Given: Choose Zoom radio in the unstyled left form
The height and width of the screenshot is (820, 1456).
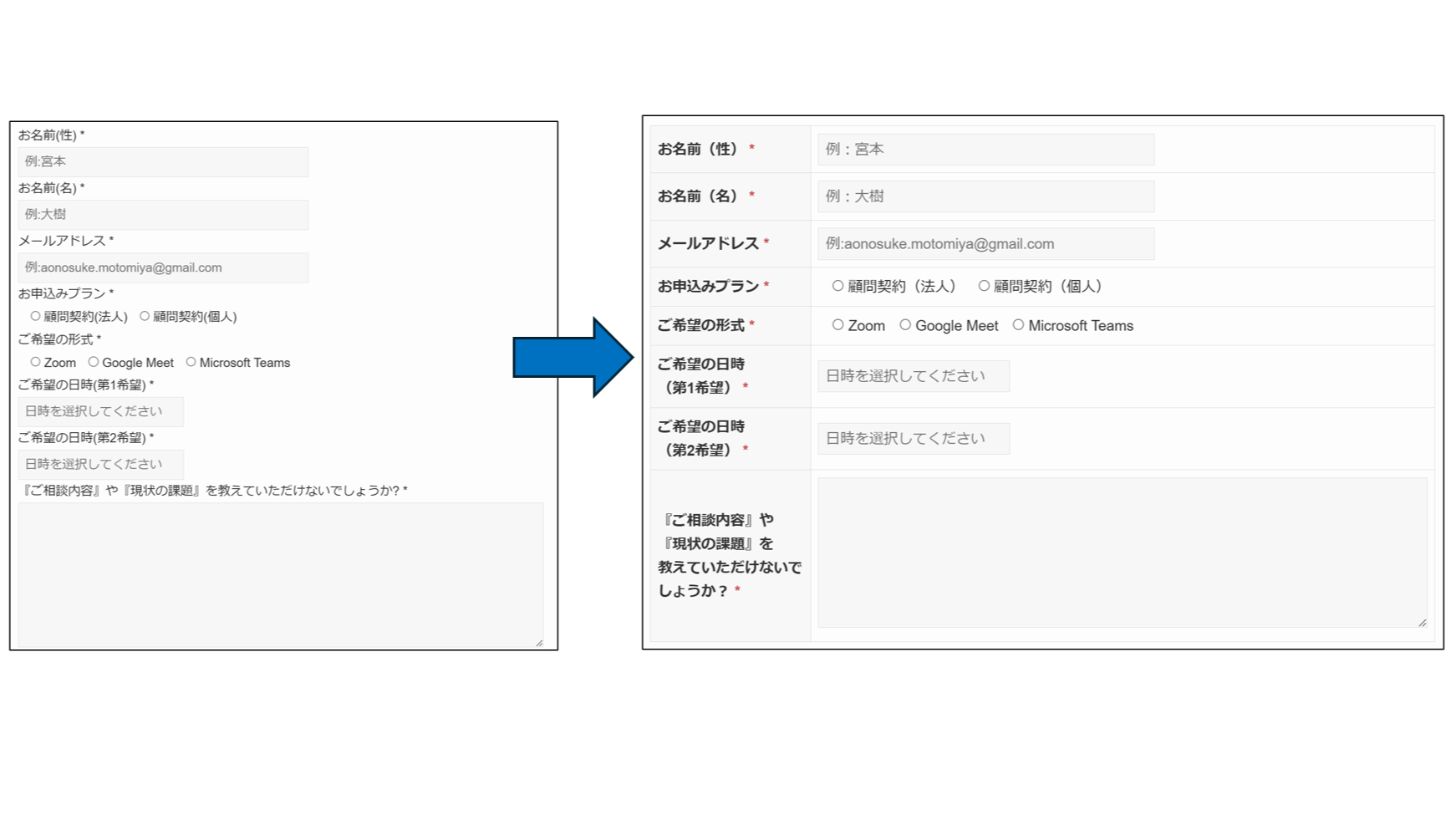Looking at the screenshot, I should point(35,362).
